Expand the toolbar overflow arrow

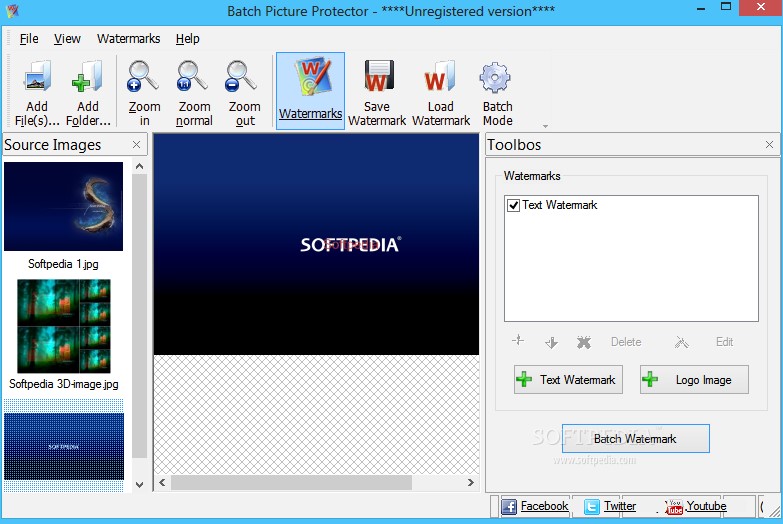pos(545,126)
